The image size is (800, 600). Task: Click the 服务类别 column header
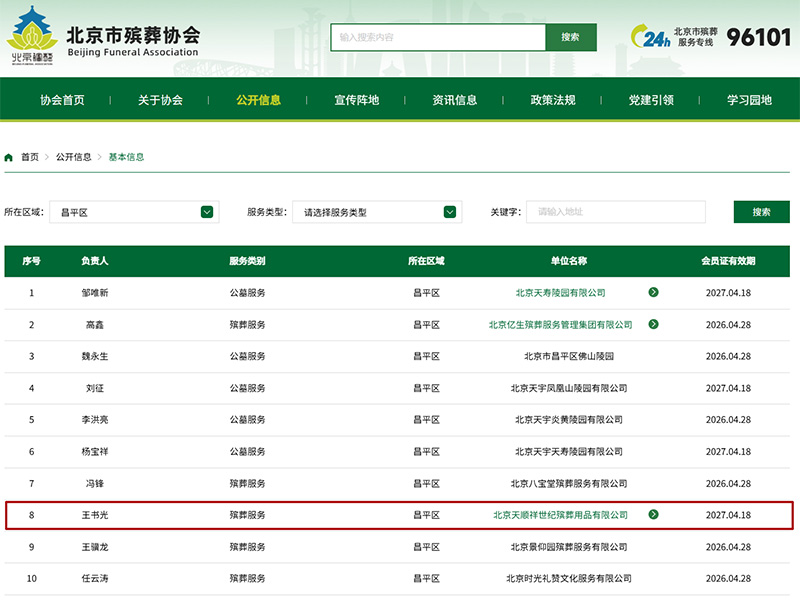coord(247,261)
